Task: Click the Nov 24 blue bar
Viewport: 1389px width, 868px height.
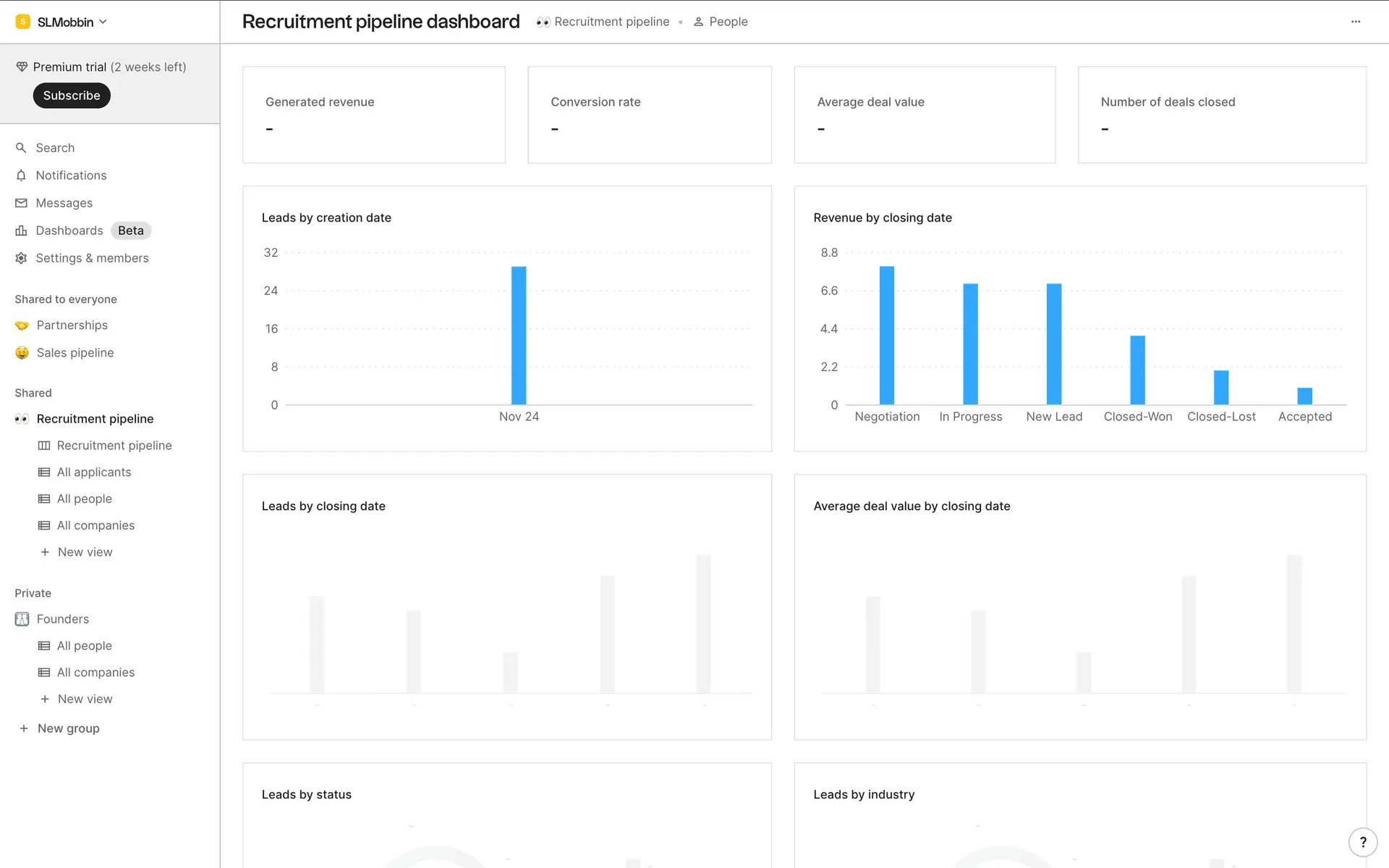Action: point(519,335)
